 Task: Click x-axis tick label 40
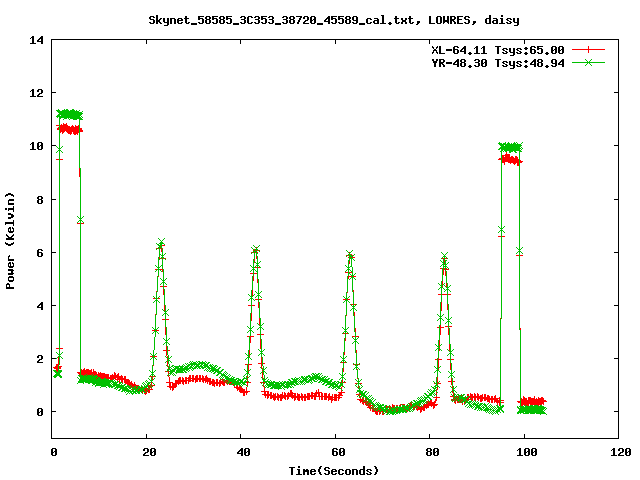pos(244,452)
